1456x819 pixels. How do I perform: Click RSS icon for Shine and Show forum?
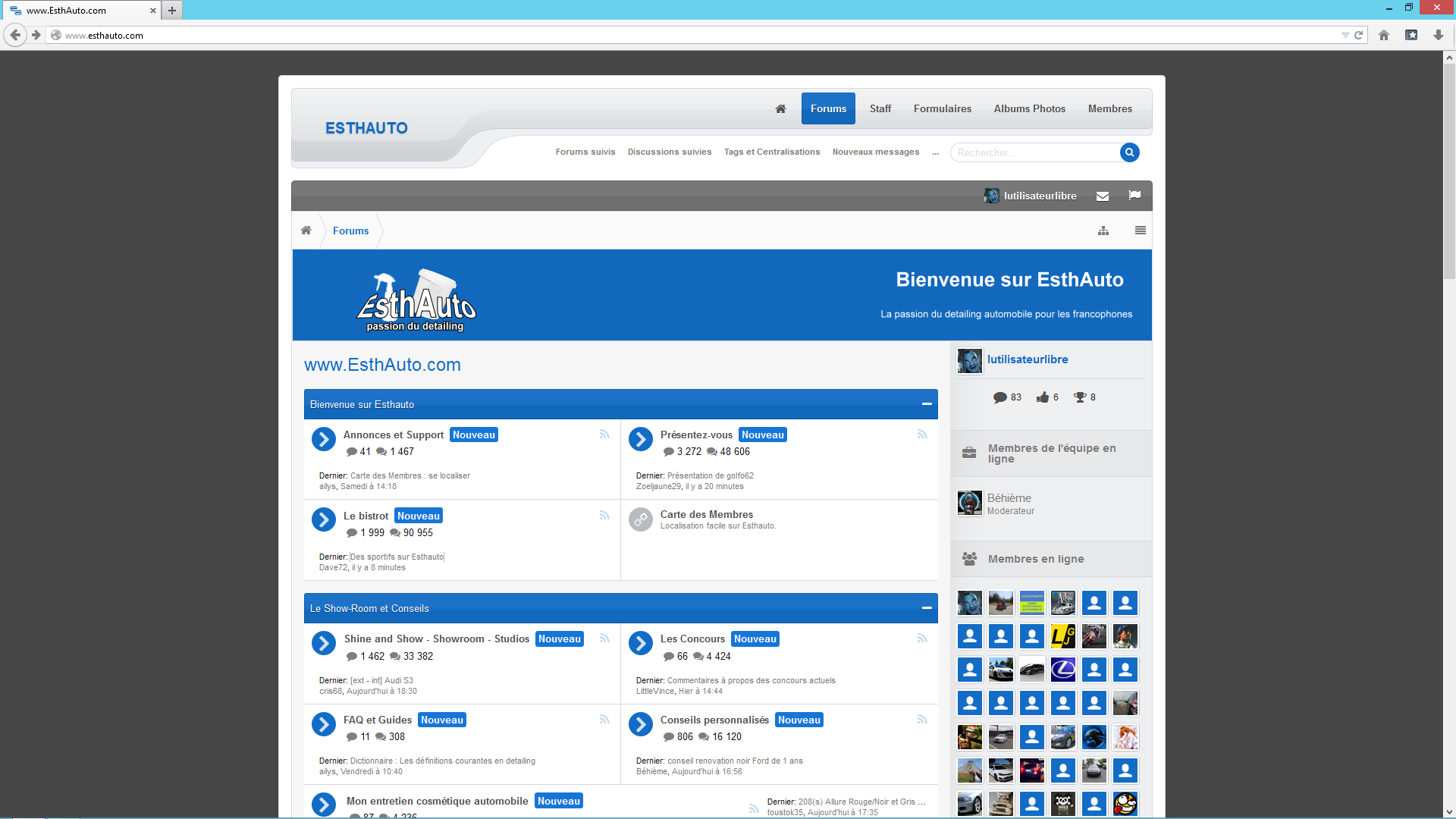(604, 639)
